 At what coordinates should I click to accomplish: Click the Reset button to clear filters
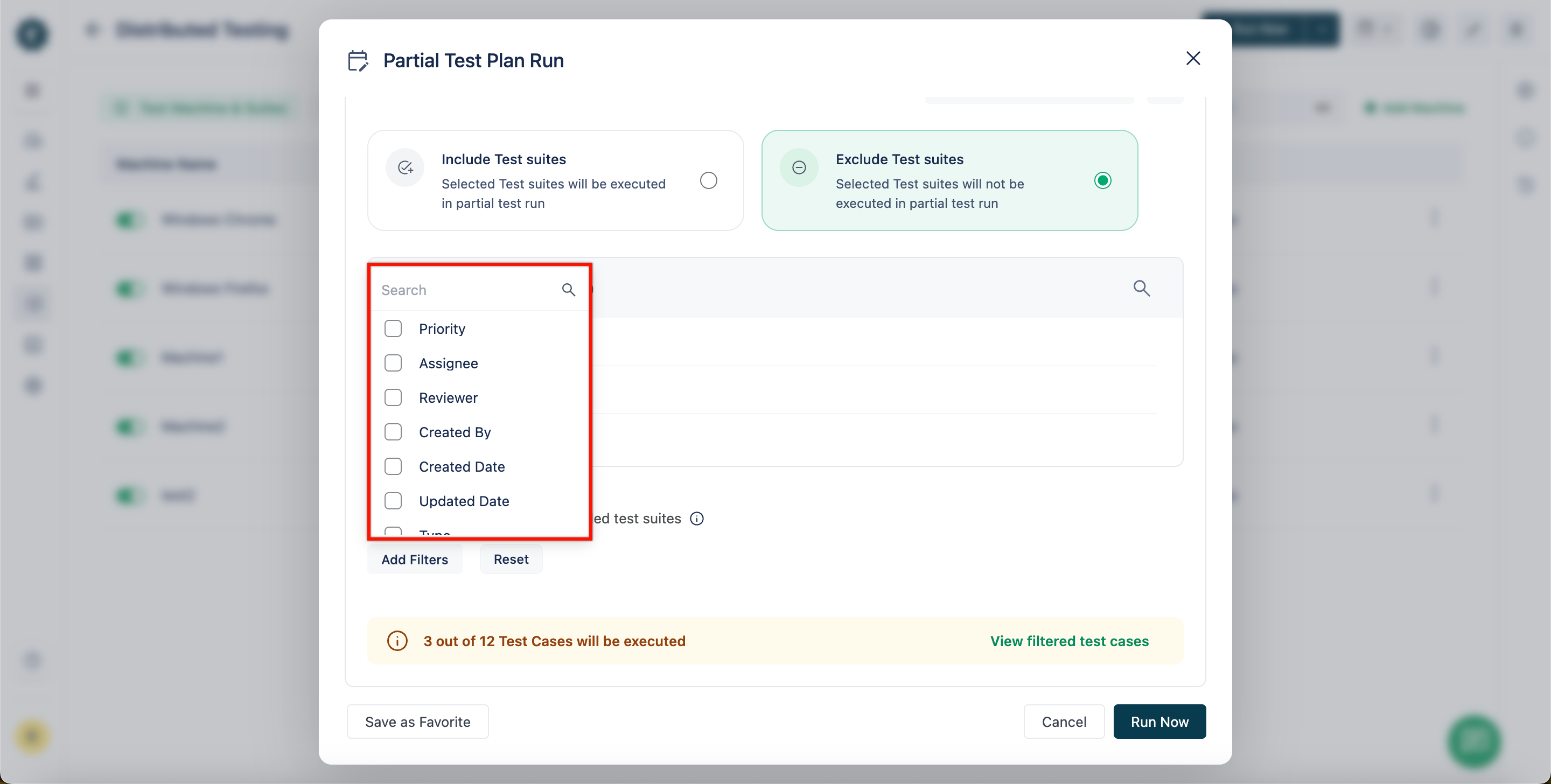(511, 558)
